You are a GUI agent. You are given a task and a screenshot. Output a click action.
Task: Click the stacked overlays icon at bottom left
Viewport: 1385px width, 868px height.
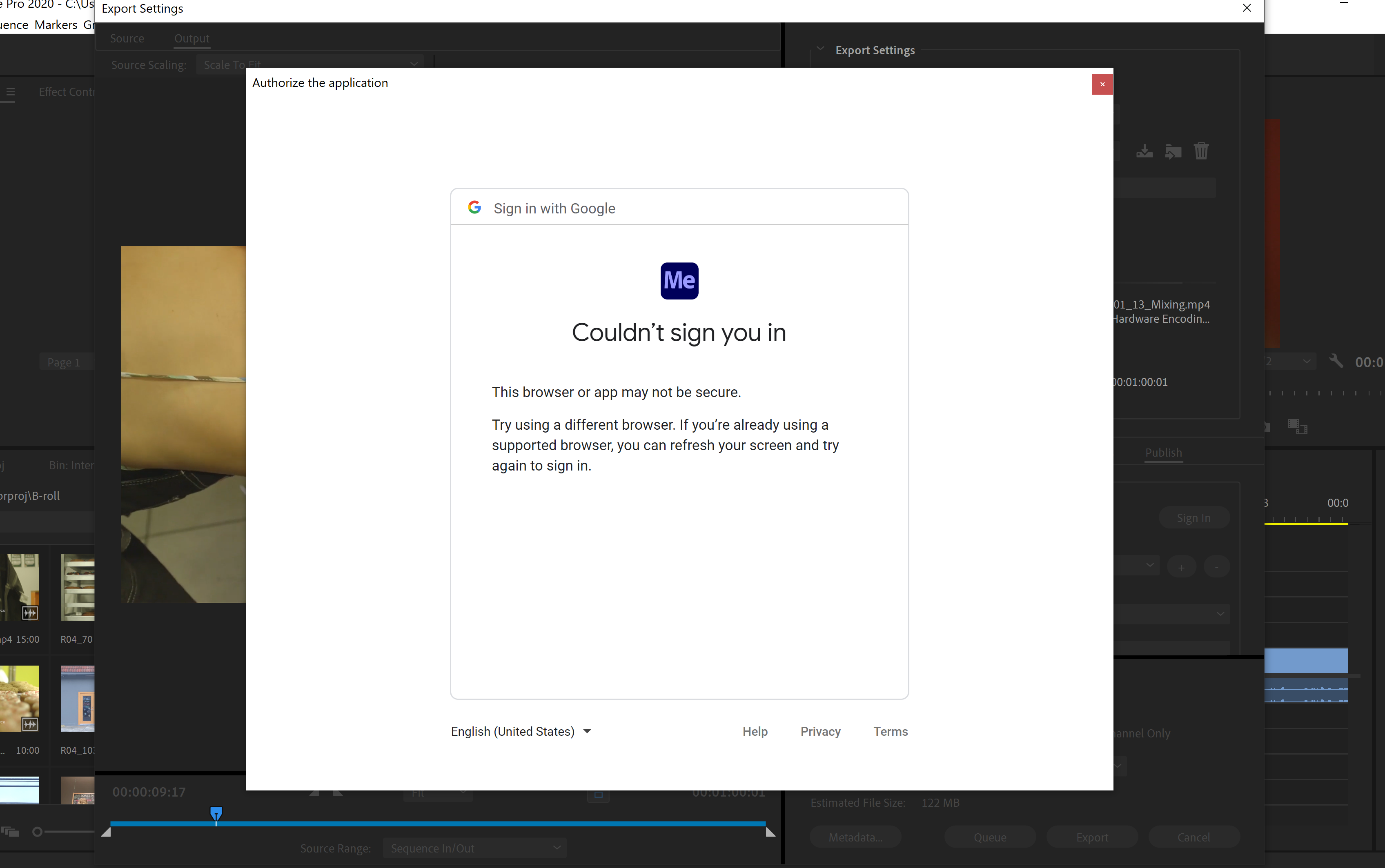point(9,831)
